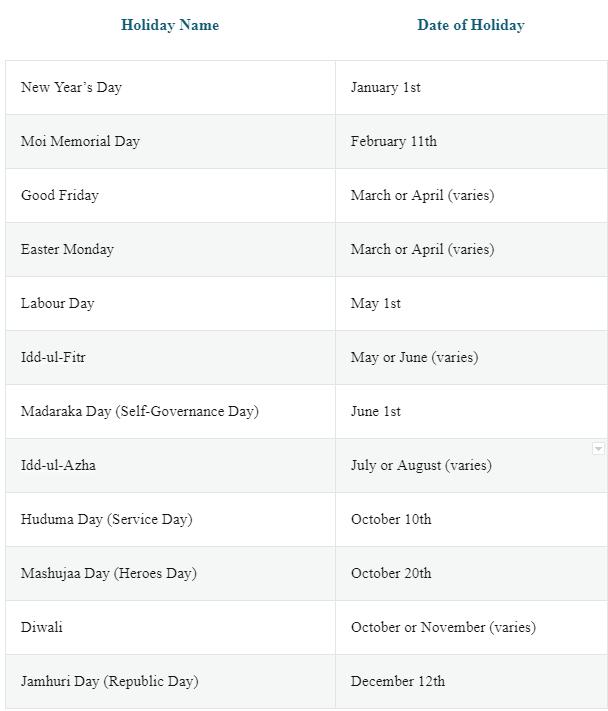608x711 pixels.
Task: Click the Holiday Name column header
Action: click(170, 25)
